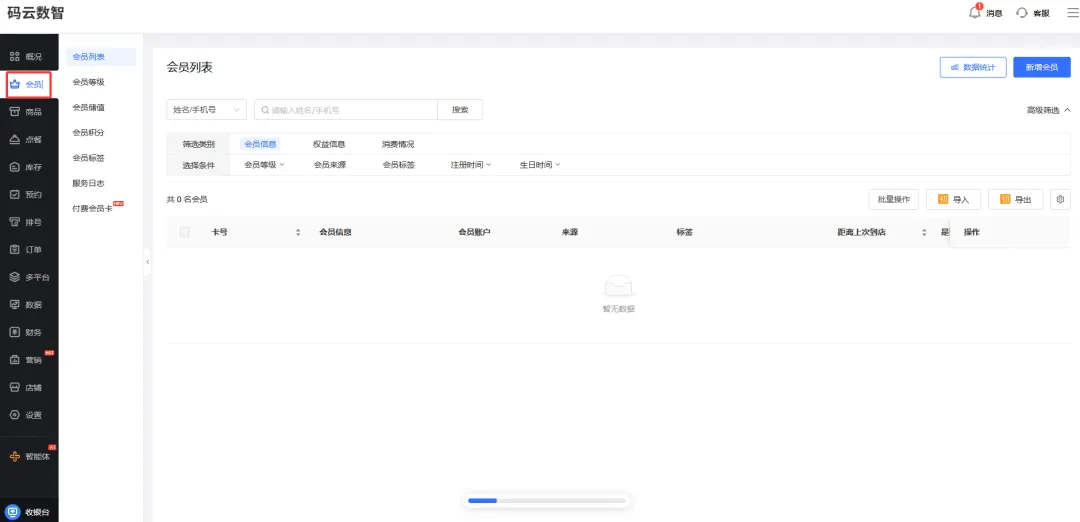Click the 搜索 search button
Viewport: 1080px width, 522px height.
[x=460, y=109]
